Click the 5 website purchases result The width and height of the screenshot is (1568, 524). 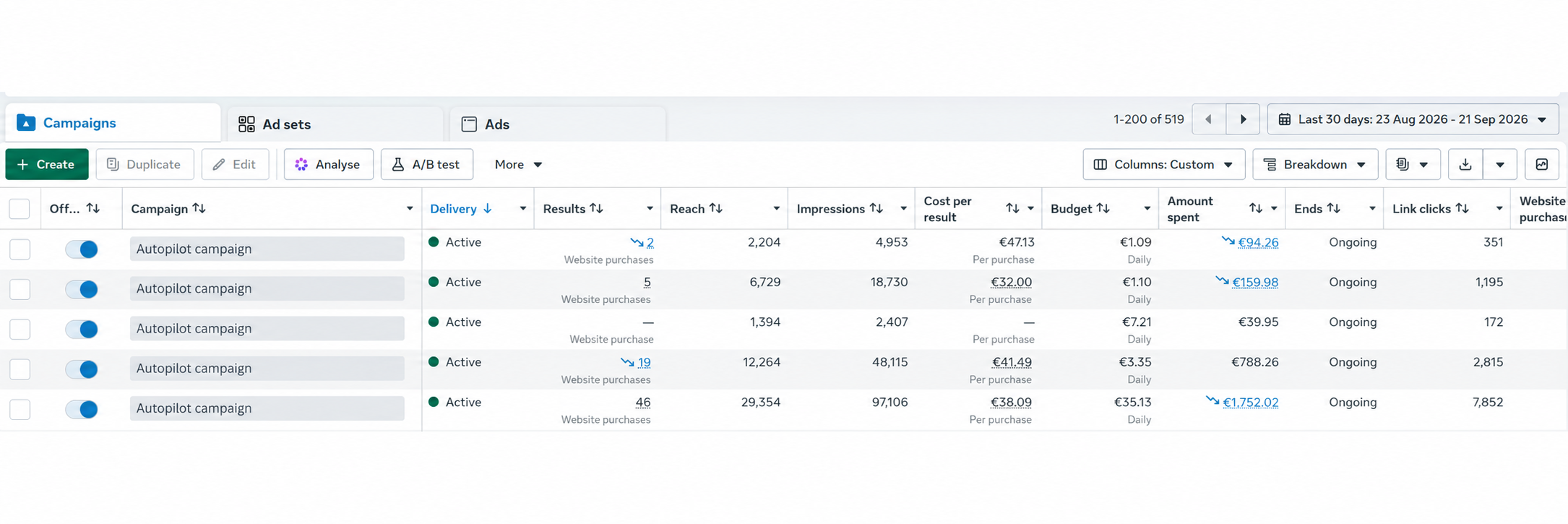(647, 283)
